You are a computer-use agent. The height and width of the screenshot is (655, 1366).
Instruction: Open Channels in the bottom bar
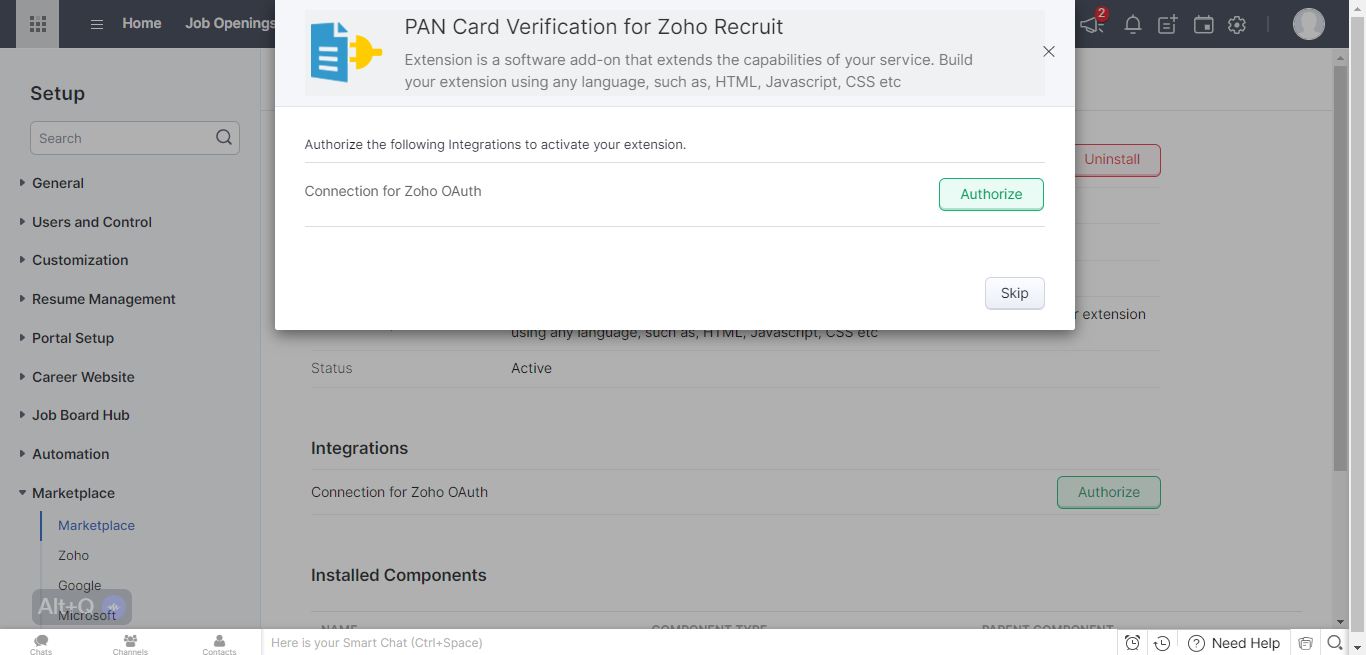pyautogui.click(x=130, y=644)
